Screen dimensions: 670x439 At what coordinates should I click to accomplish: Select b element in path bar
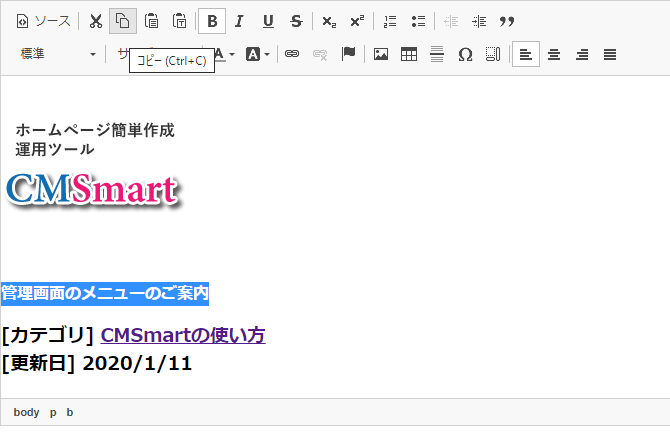[70, 412]
